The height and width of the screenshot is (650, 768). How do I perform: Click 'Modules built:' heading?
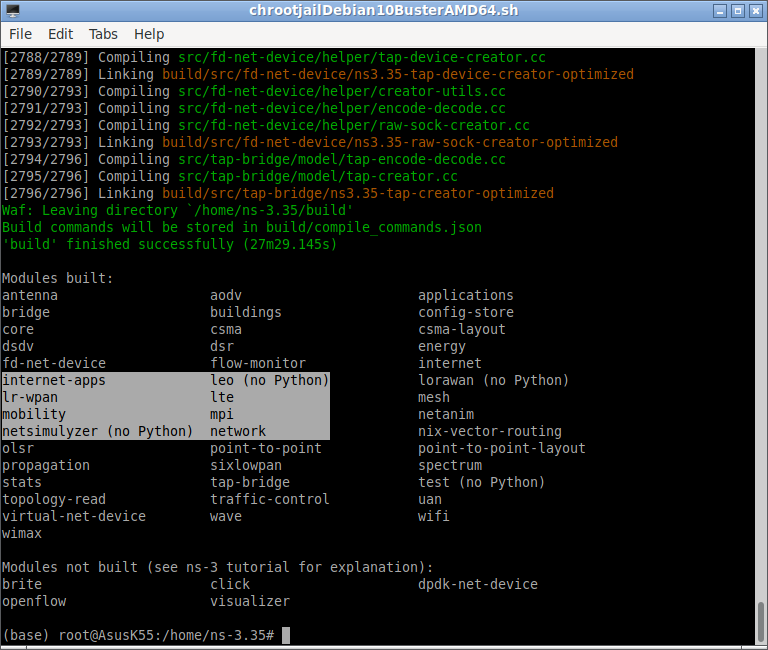click(57, 278)
